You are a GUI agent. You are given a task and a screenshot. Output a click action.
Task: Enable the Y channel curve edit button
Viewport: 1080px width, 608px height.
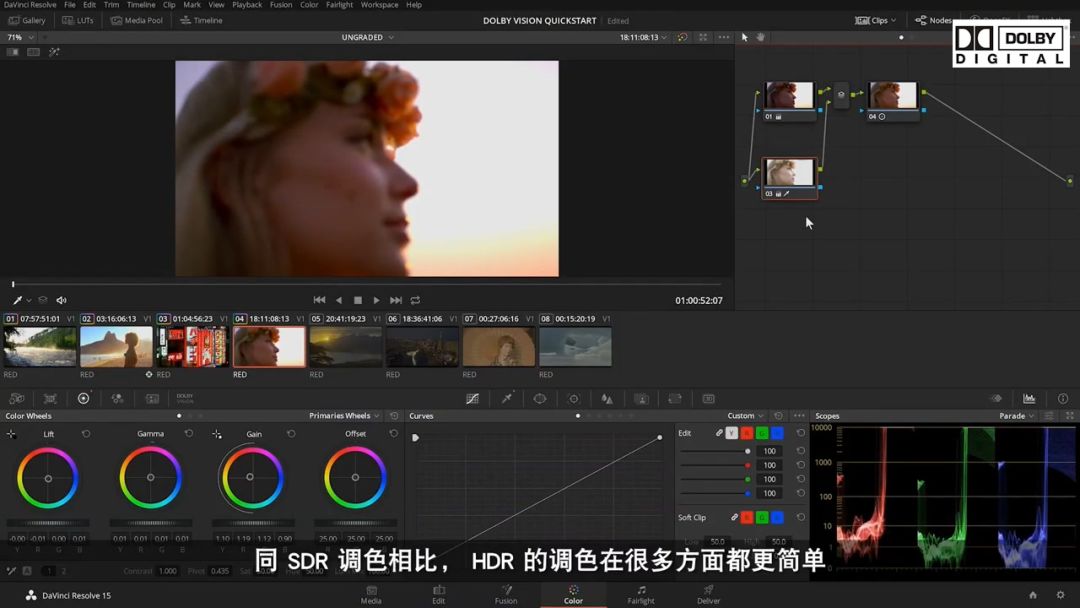pos(731,433)
